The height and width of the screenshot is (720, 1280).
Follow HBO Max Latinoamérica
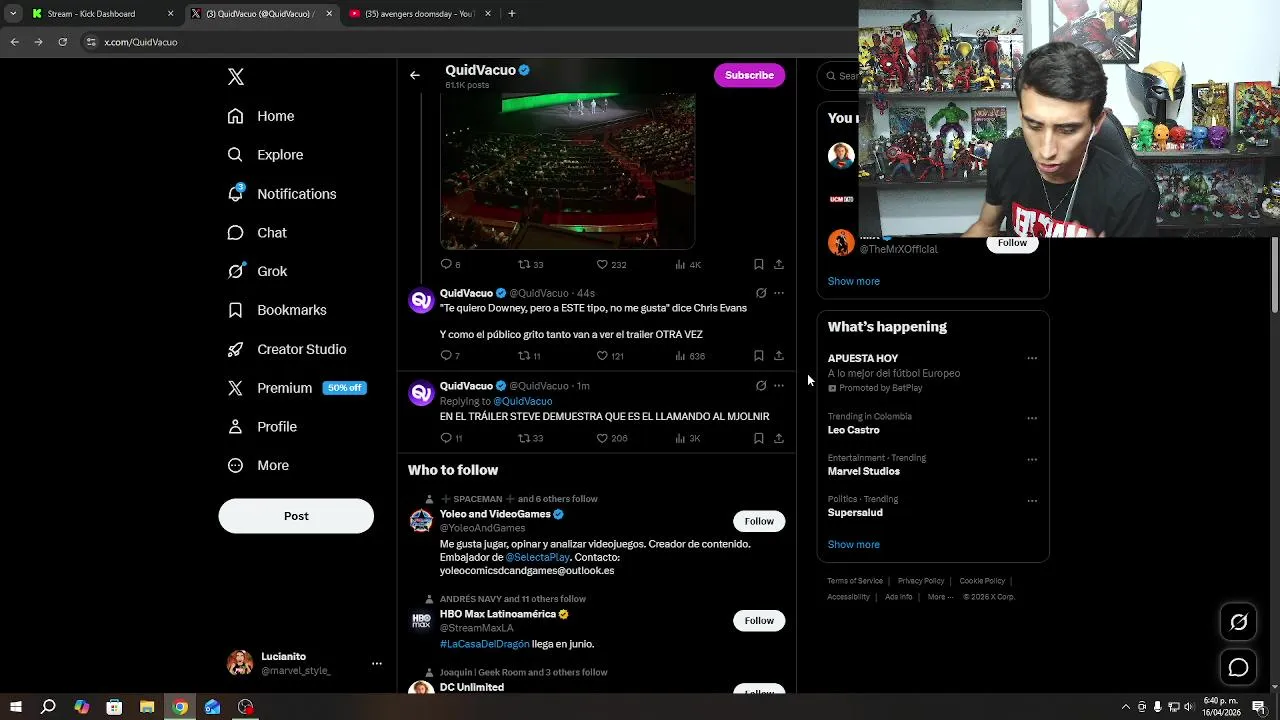(x=759, y=620)
